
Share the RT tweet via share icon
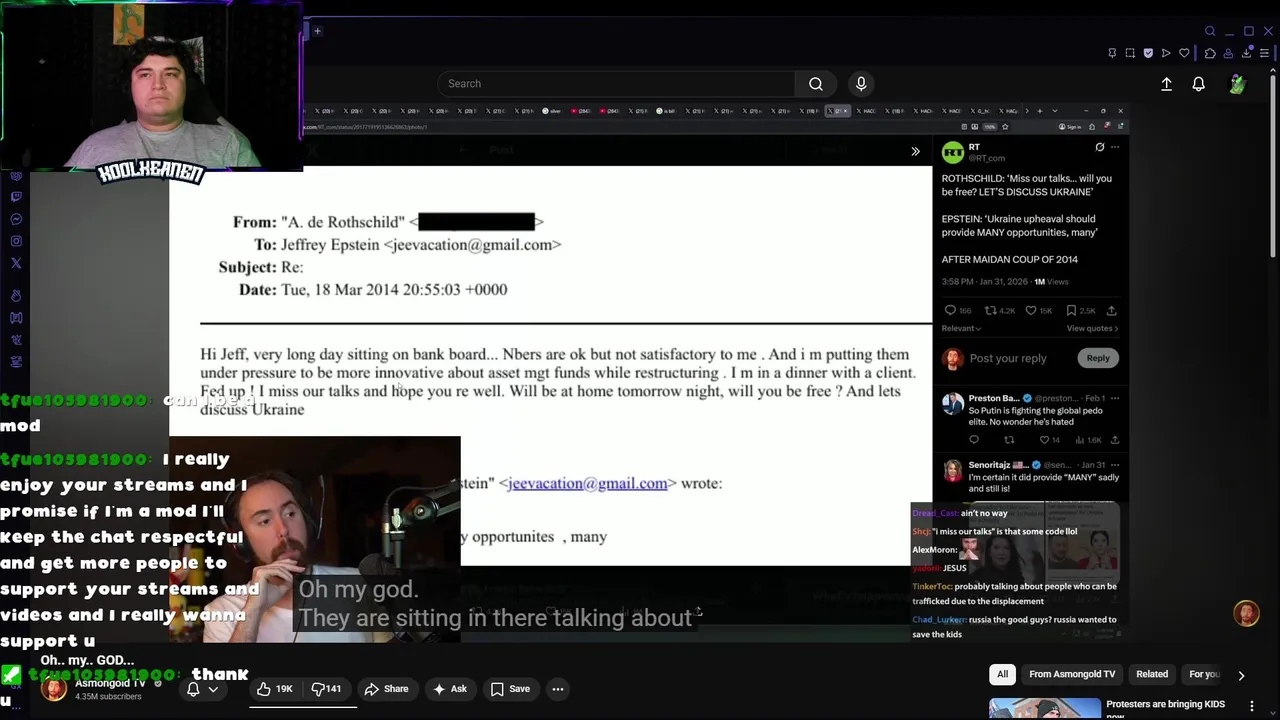1111,311
